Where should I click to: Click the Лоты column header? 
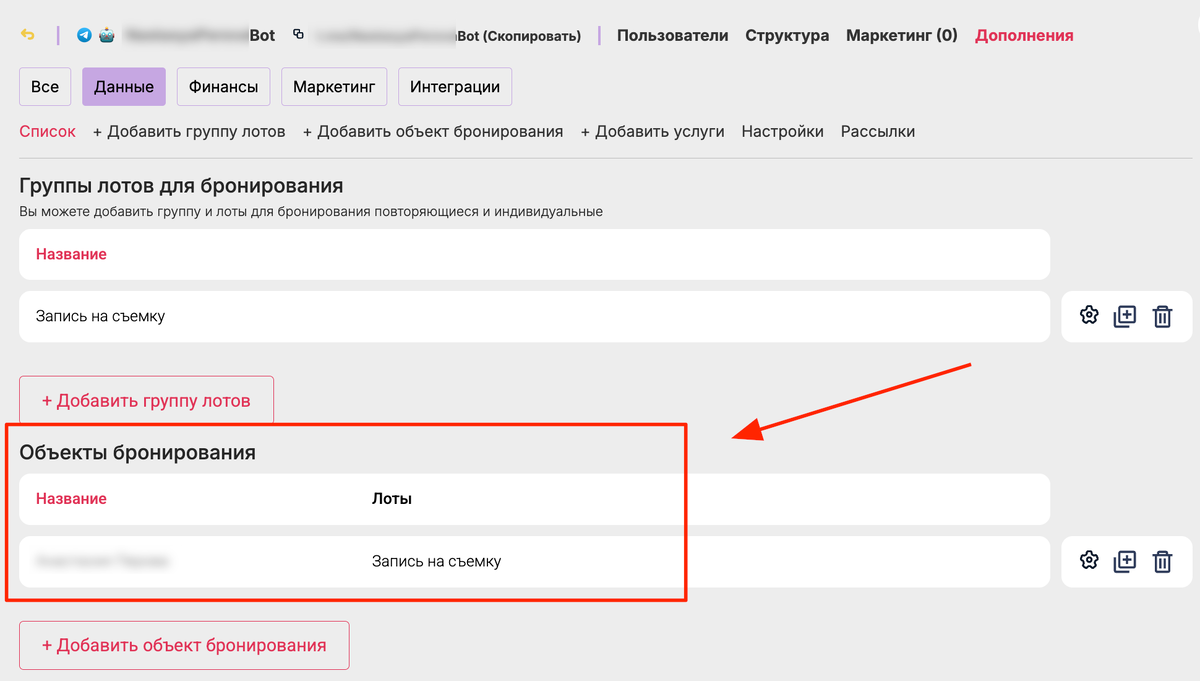point(392,498)
